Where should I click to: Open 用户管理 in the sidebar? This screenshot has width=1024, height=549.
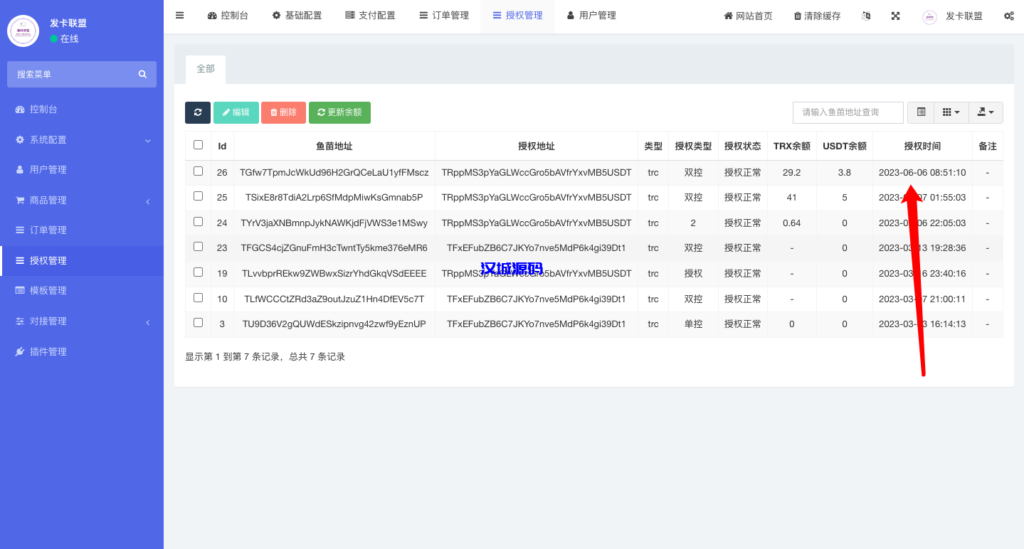pos(82,170)
